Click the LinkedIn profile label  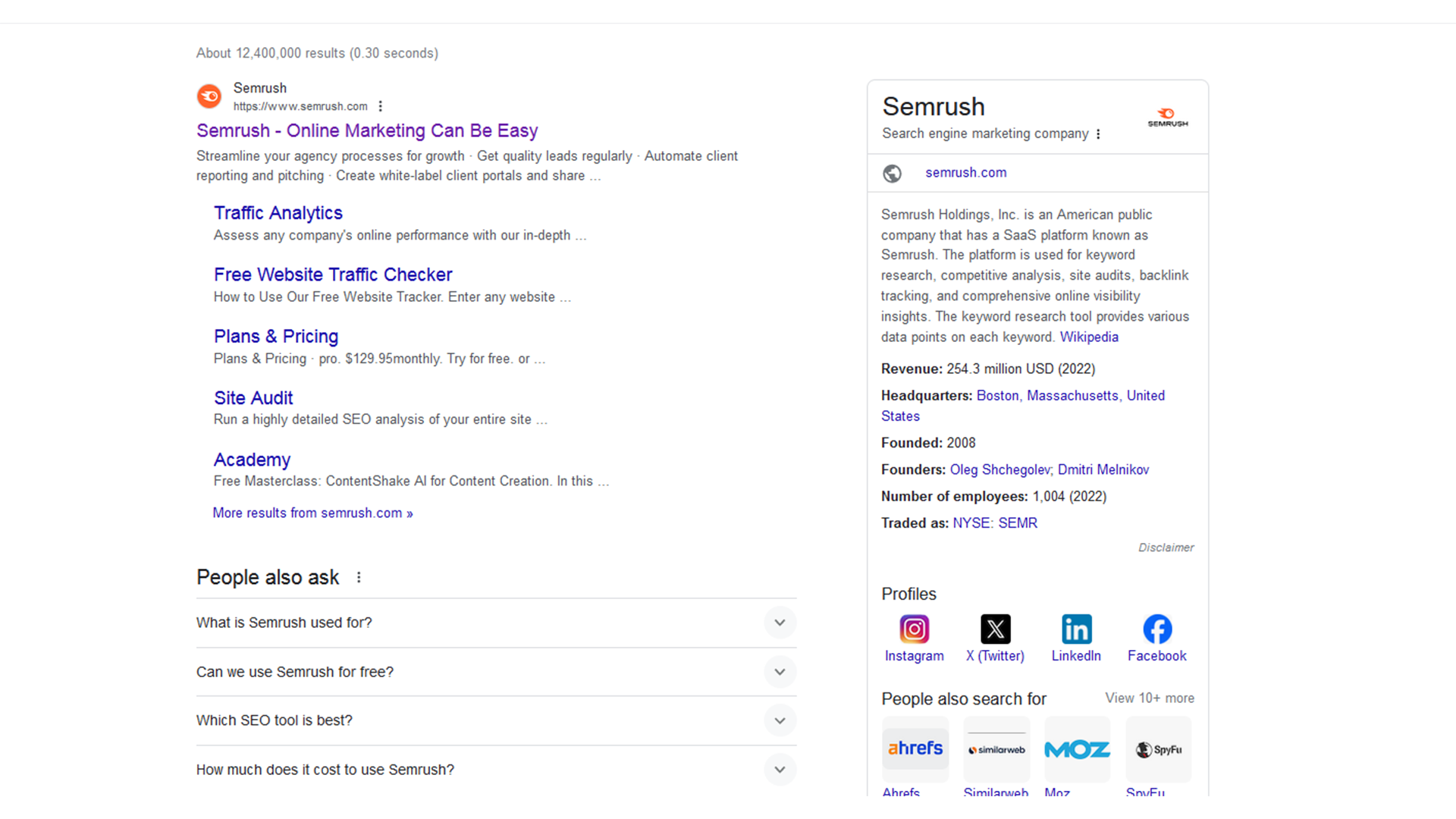coord(1076,656)
